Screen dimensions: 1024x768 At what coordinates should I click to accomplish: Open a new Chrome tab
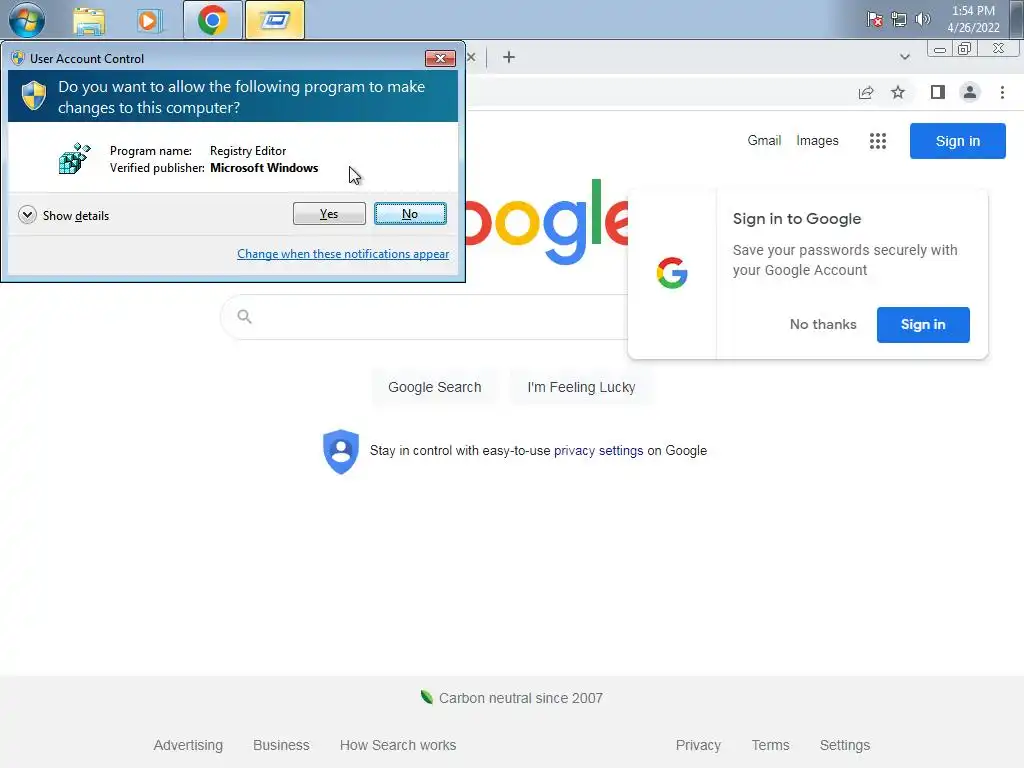[509, 57]
